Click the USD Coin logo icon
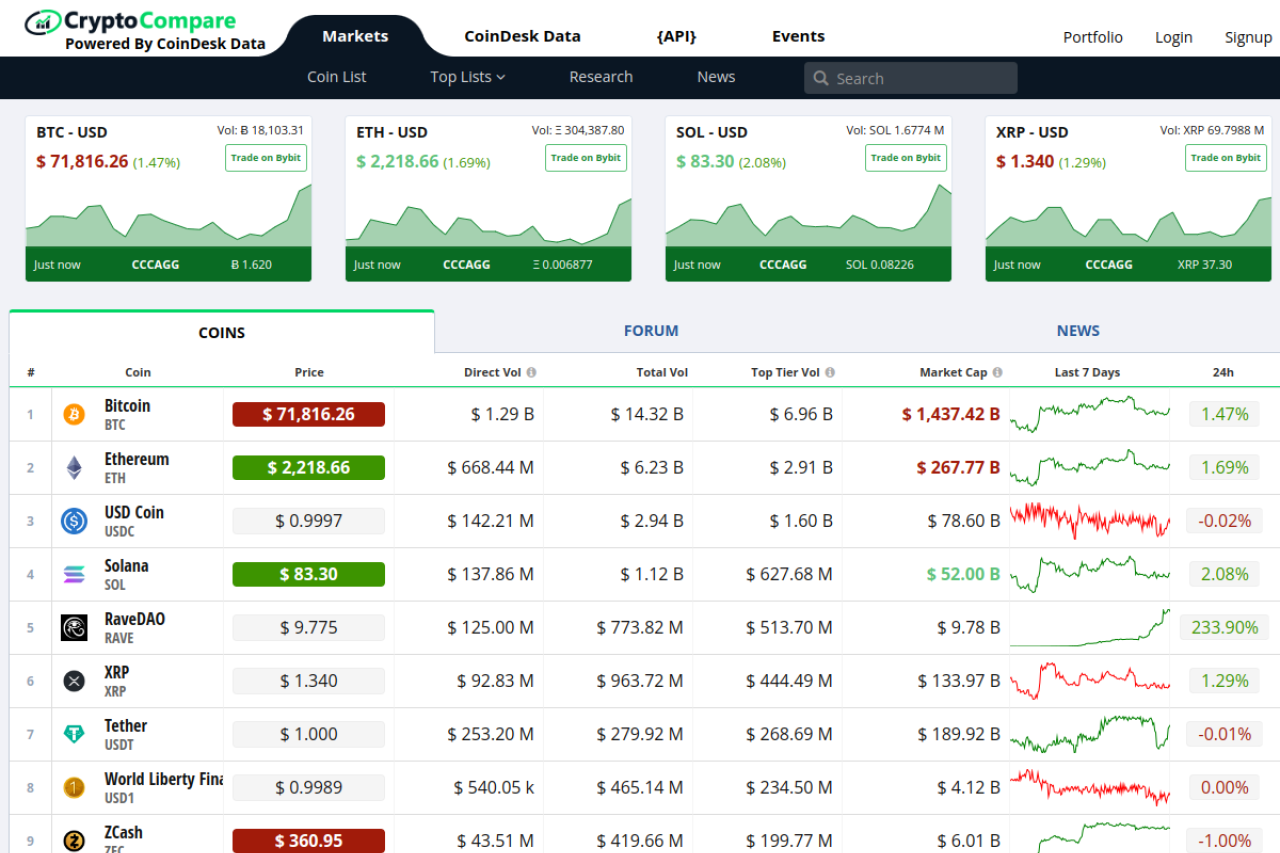This screenshot has height=853, width=1280. [74, 521]
